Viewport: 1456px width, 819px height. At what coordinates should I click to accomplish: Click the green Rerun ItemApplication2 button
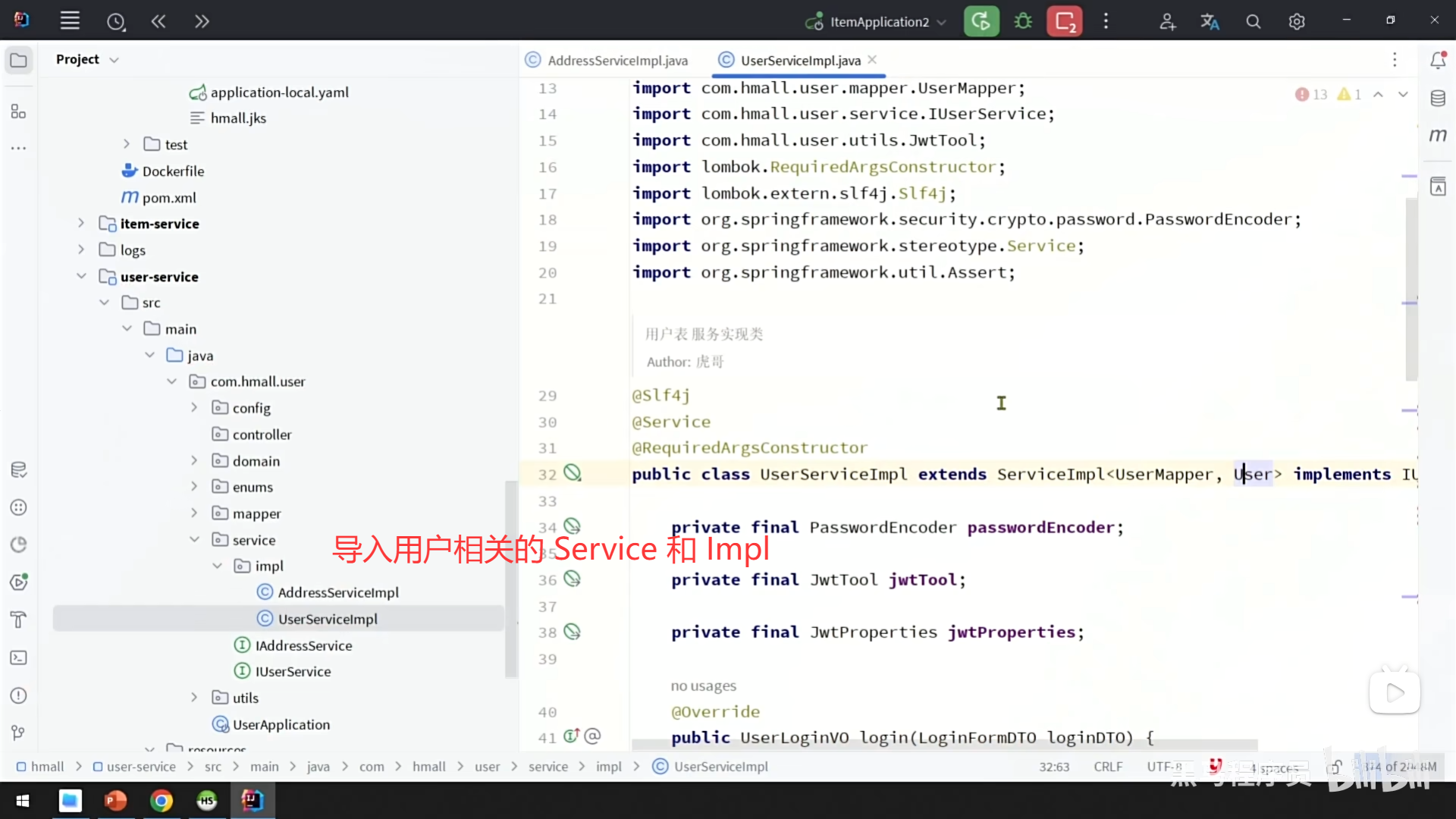pyautogui.click(x=981, y=21)
